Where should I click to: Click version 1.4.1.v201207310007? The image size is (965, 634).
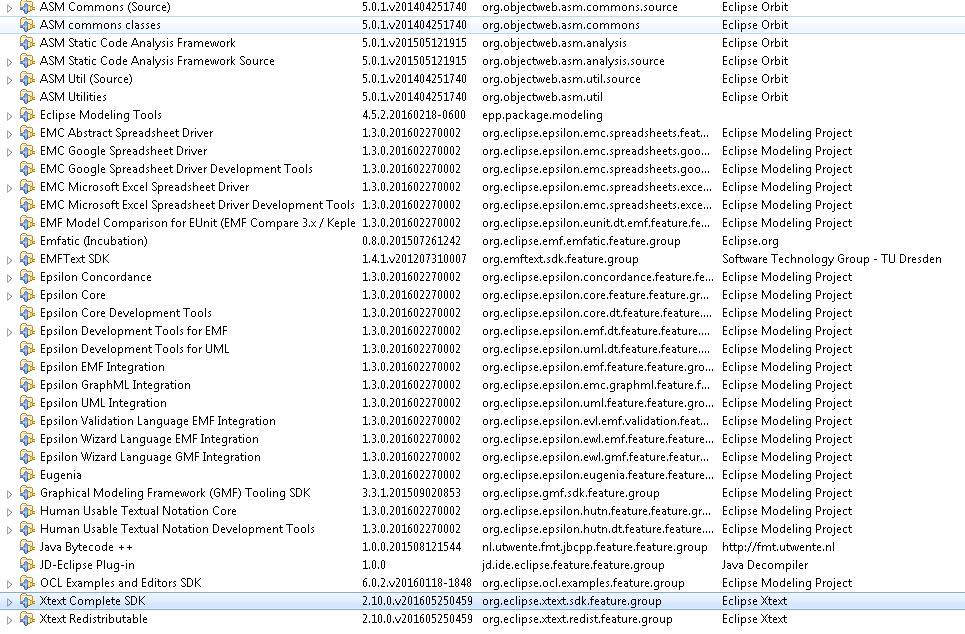(414, 259)
